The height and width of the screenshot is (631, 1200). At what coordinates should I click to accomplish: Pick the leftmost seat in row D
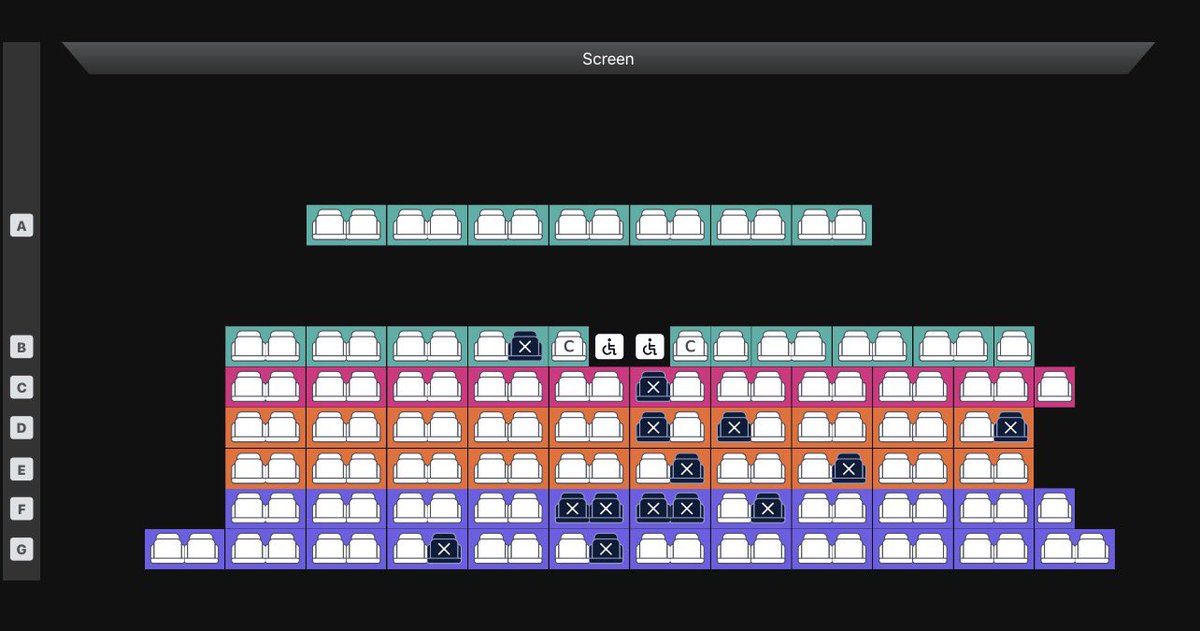[x=248, y=428]
